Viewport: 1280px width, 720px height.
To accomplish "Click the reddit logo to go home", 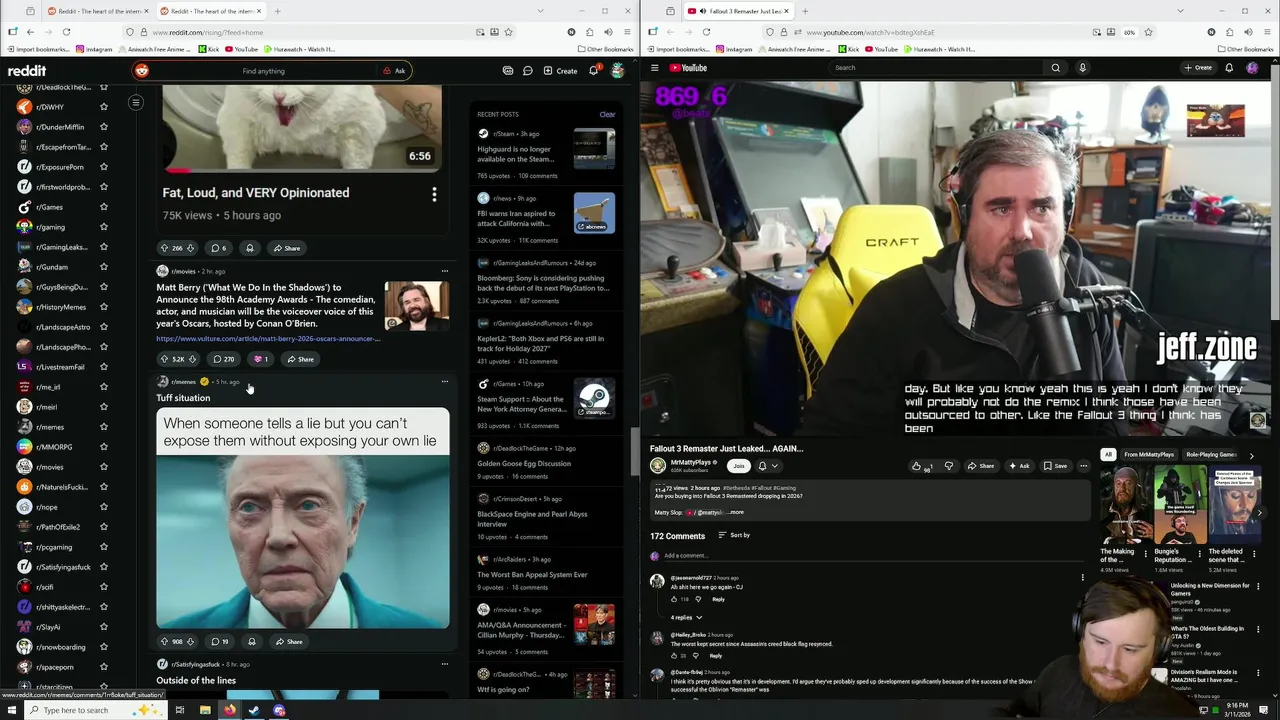I will tap(27, 71).
